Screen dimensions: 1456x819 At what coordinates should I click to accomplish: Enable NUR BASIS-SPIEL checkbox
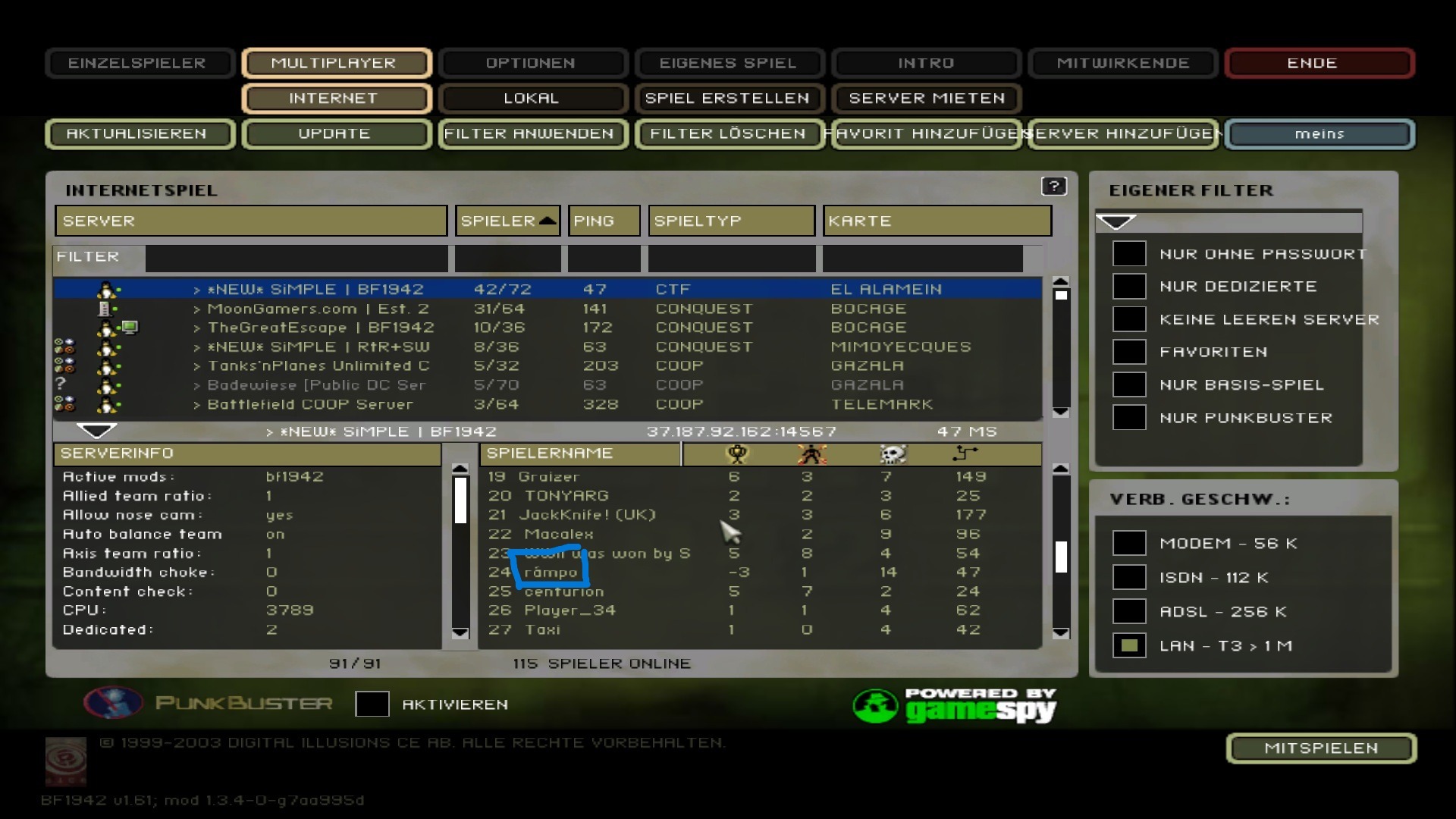[x=1129, y=384]
